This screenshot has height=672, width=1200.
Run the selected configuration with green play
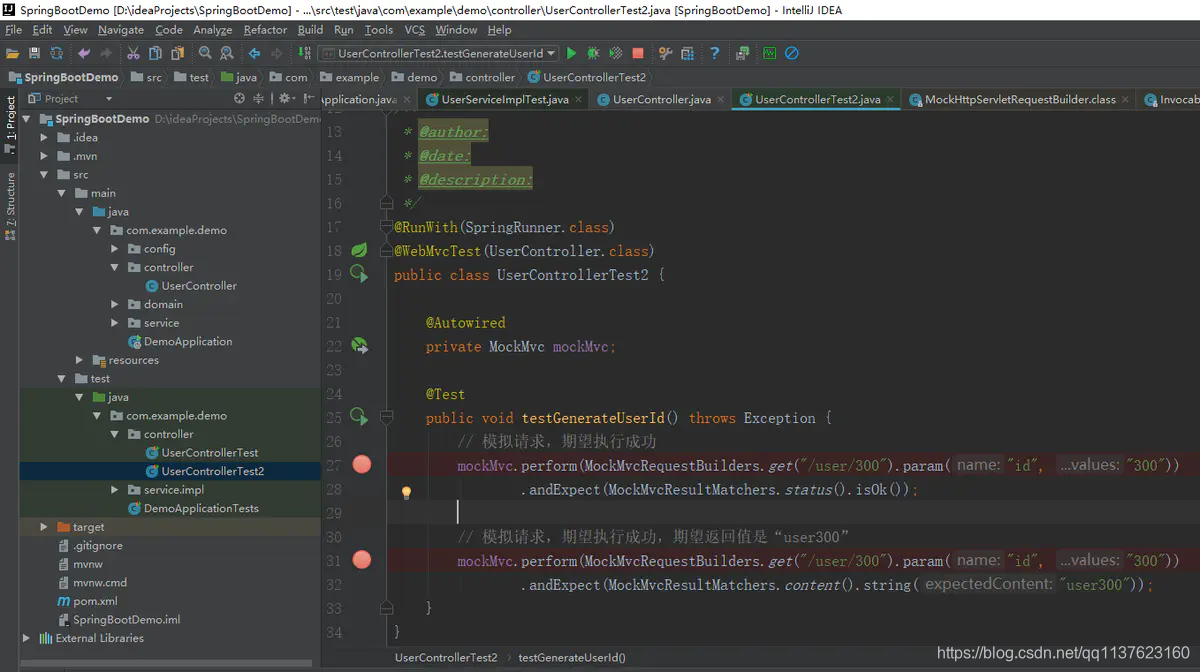tap(572, 53)
